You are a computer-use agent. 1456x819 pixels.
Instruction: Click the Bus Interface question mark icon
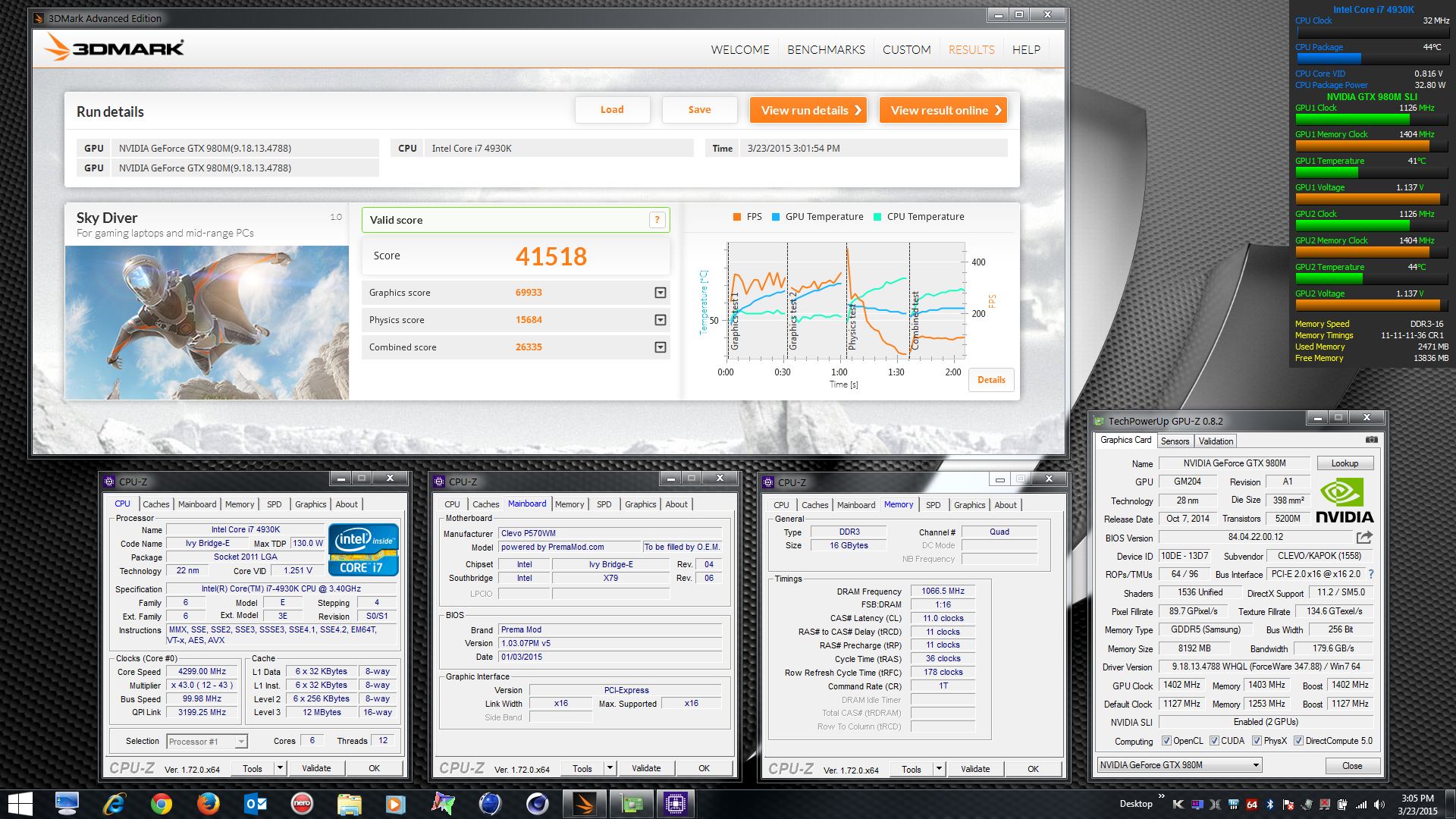coord(1371,574)
